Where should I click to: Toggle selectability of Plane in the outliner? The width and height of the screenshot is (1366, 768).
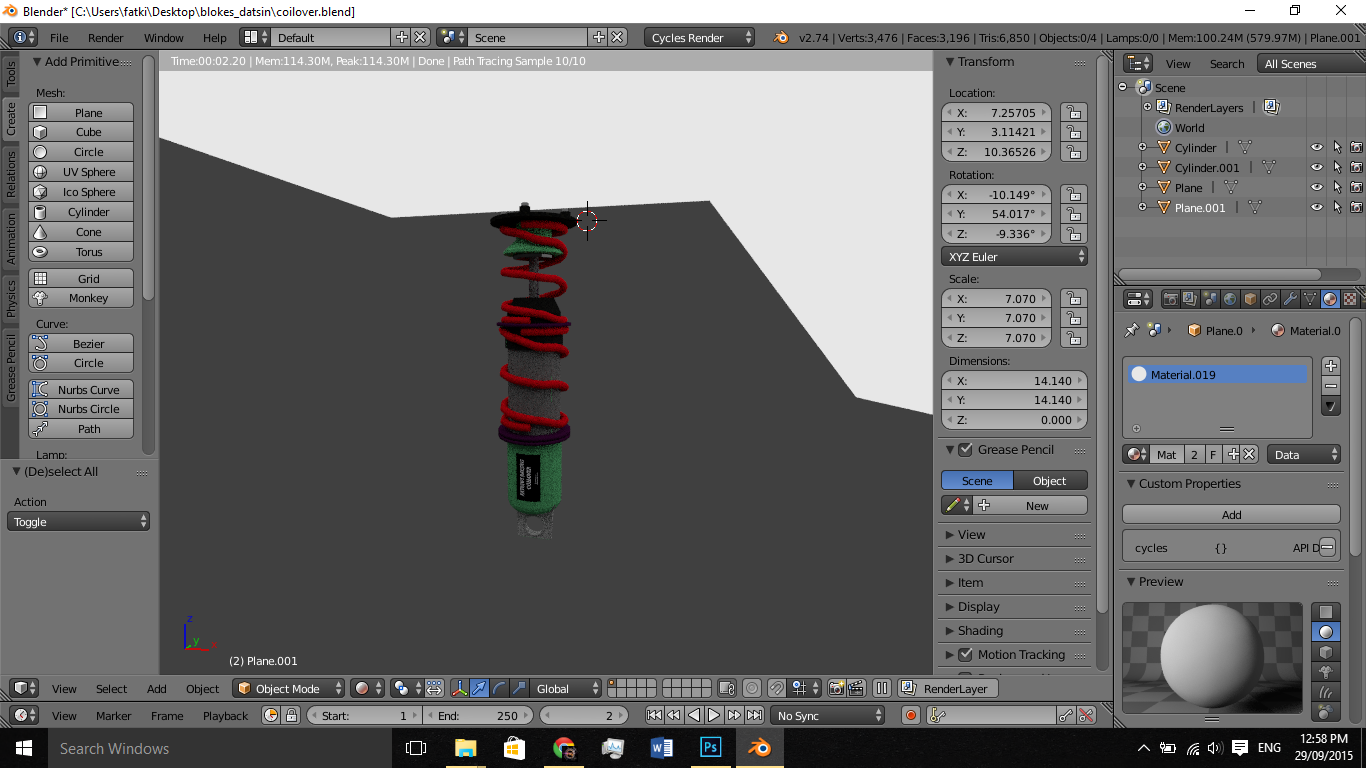point(1337,188)
